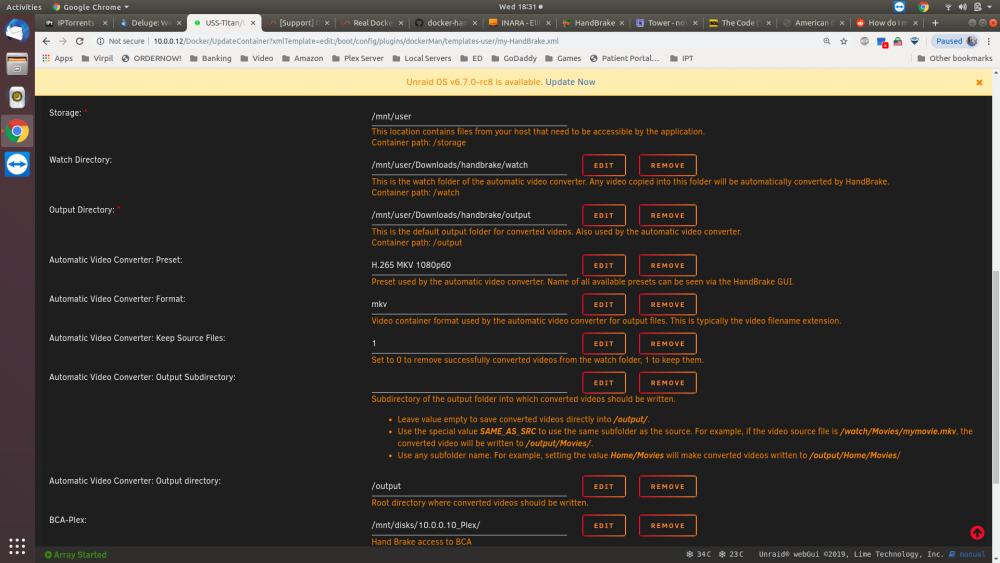Screen dimensions: 1000x563
Task: Dismiss the Unraid update banner
Action: (979, 82)
